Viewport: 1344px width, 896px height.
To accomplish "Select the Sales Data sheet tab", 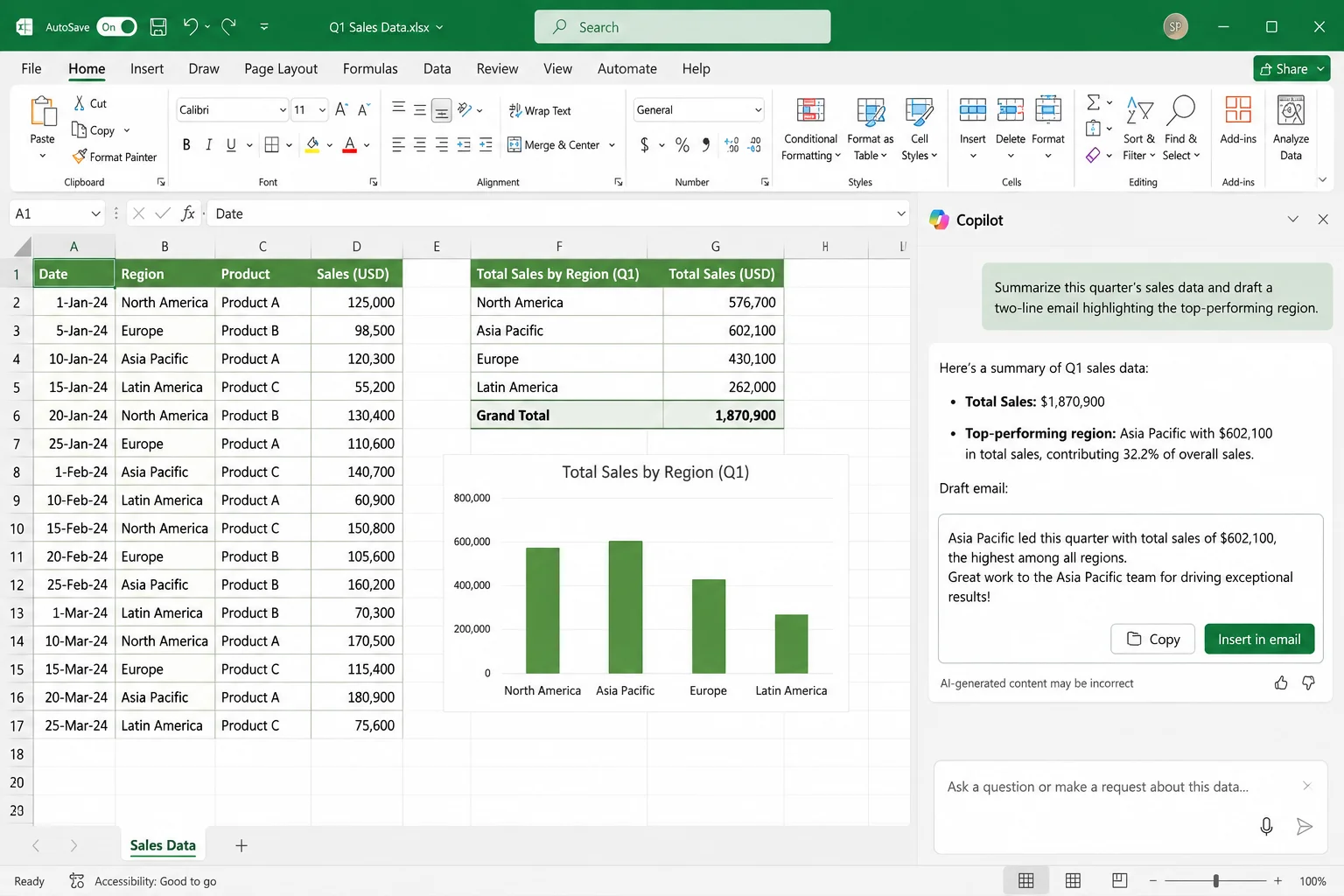I will [163, 845].
